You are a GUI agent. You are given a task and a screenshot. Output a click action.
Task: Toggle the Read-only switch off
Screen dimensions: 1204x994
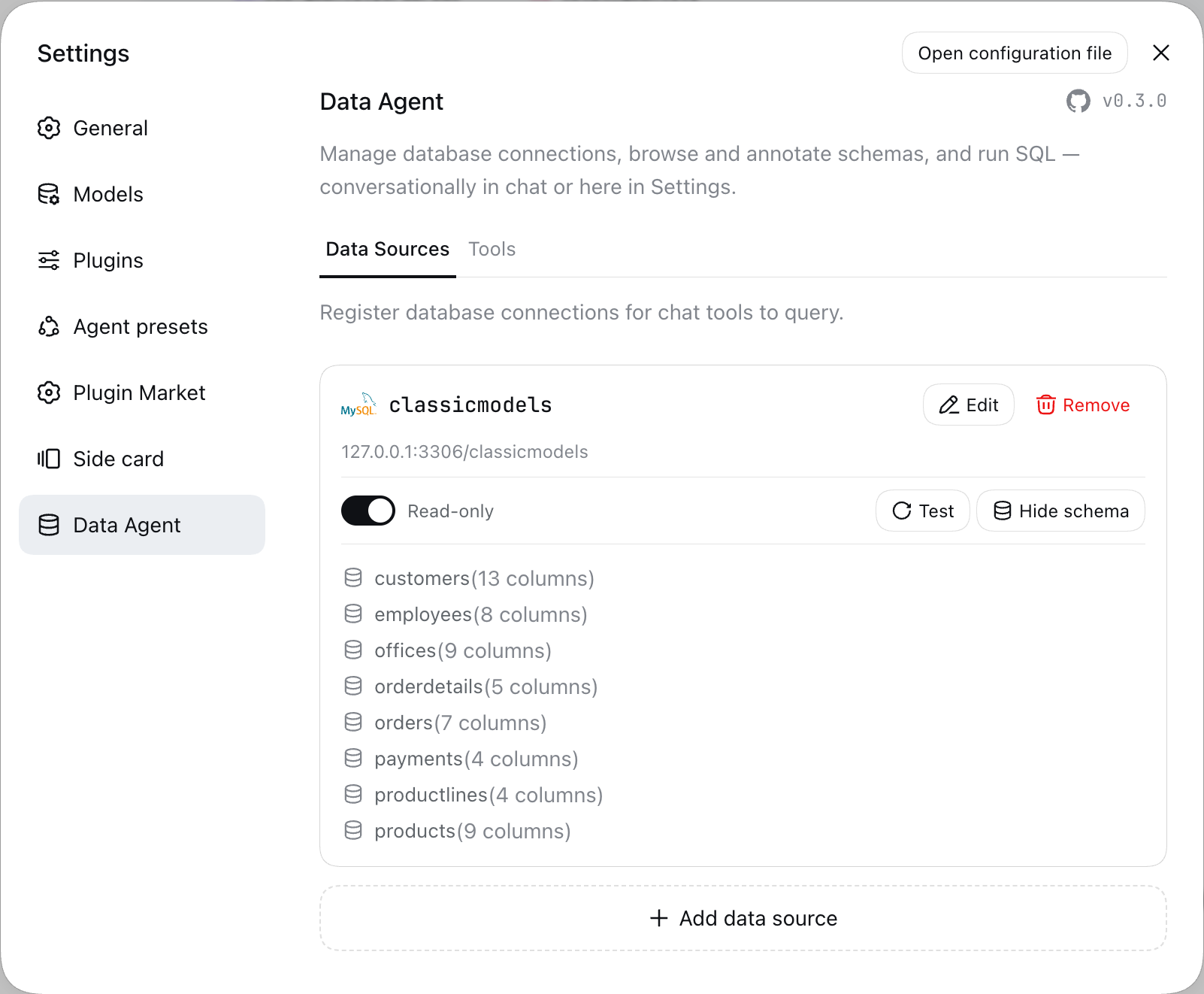pyautogui.click(x=368, y=511)
